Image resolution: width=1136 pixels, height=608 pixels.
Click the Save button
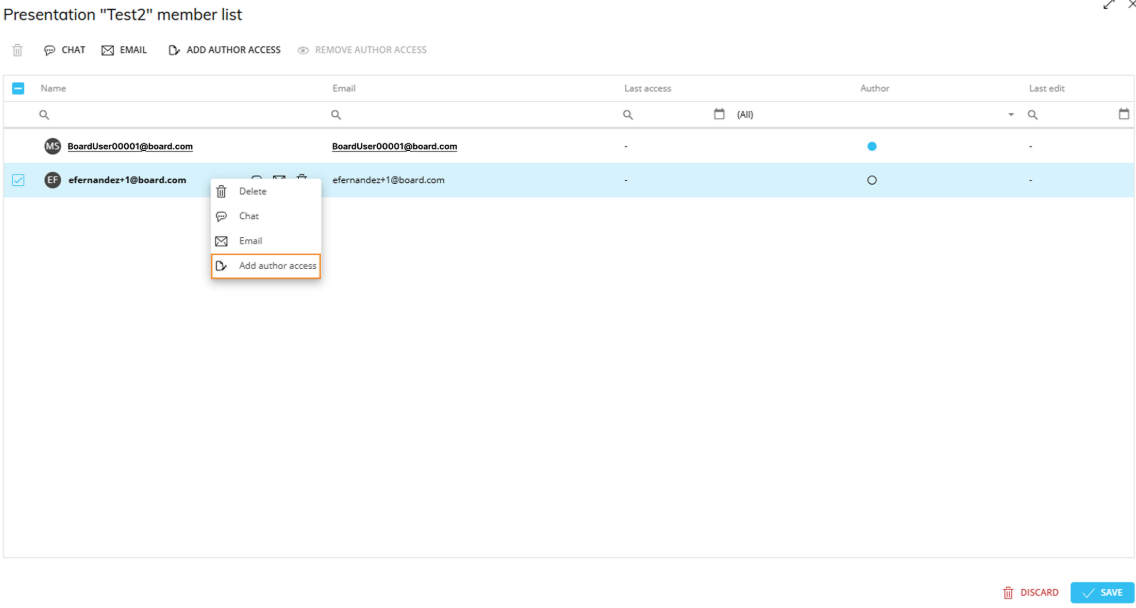[1102, 592]
